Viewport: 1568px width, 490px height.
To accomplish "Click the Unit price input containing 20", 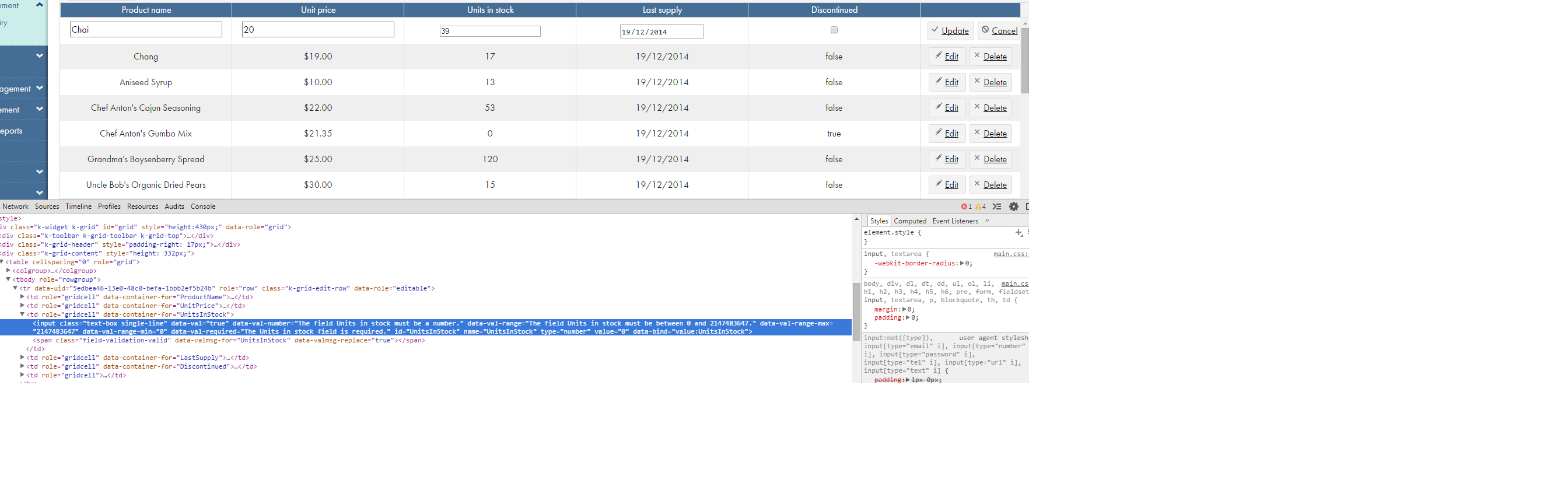I will [x=318, y=29].
